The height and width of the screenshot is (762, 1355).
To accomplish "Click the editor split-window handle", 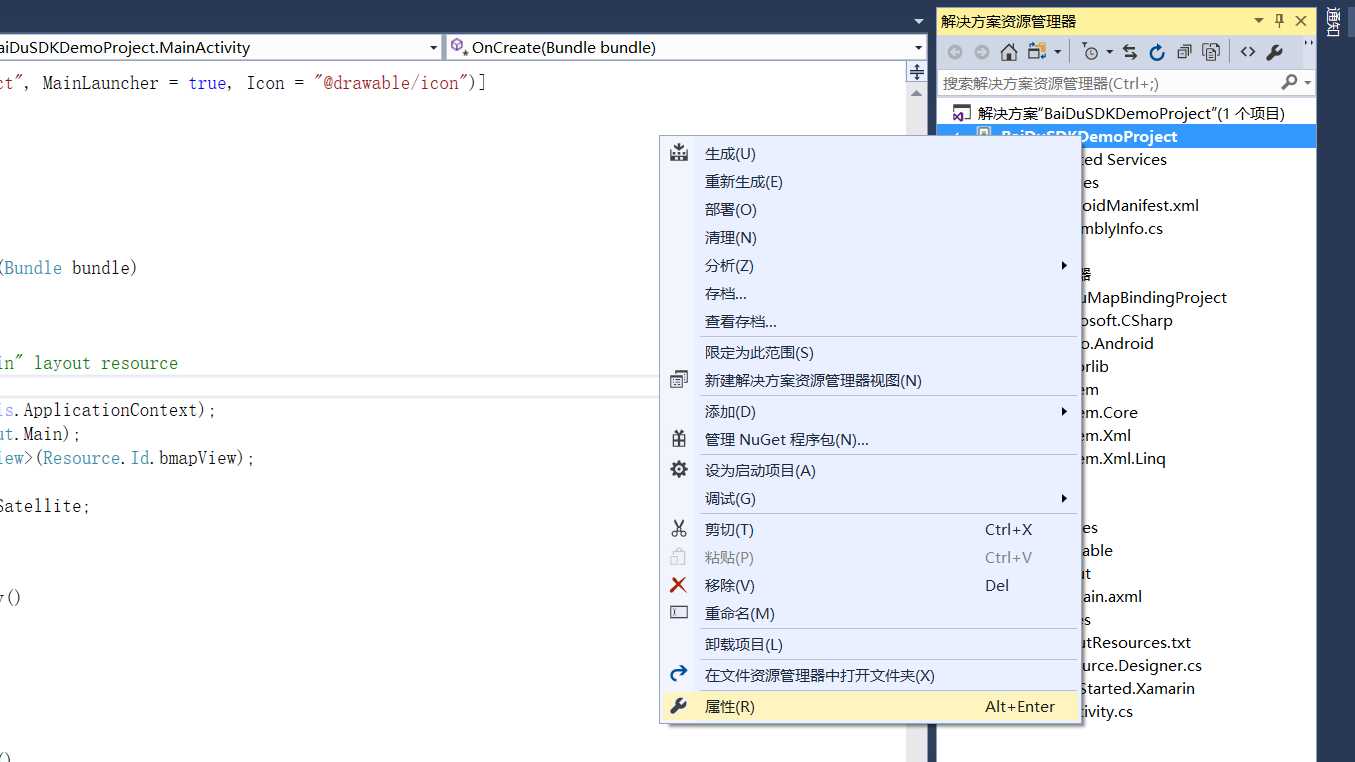I will (x=916, y=72).
